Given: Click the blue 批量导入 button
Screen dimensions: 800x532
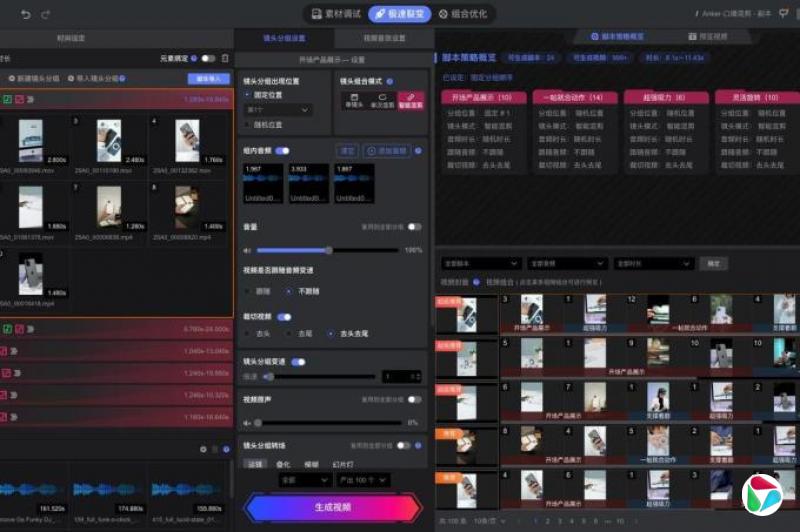Looking at the screenshot, I should [207, 78].
